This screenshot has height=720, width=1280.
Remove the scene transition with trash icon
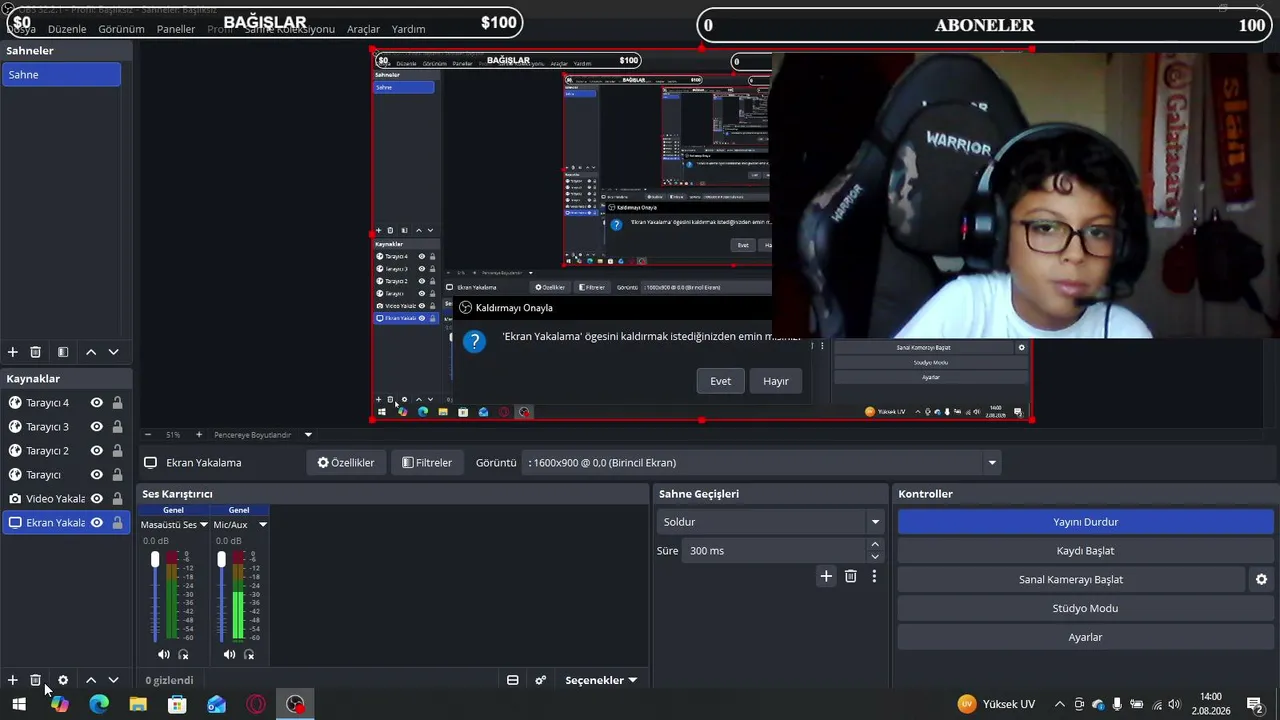tap(851, 576)
